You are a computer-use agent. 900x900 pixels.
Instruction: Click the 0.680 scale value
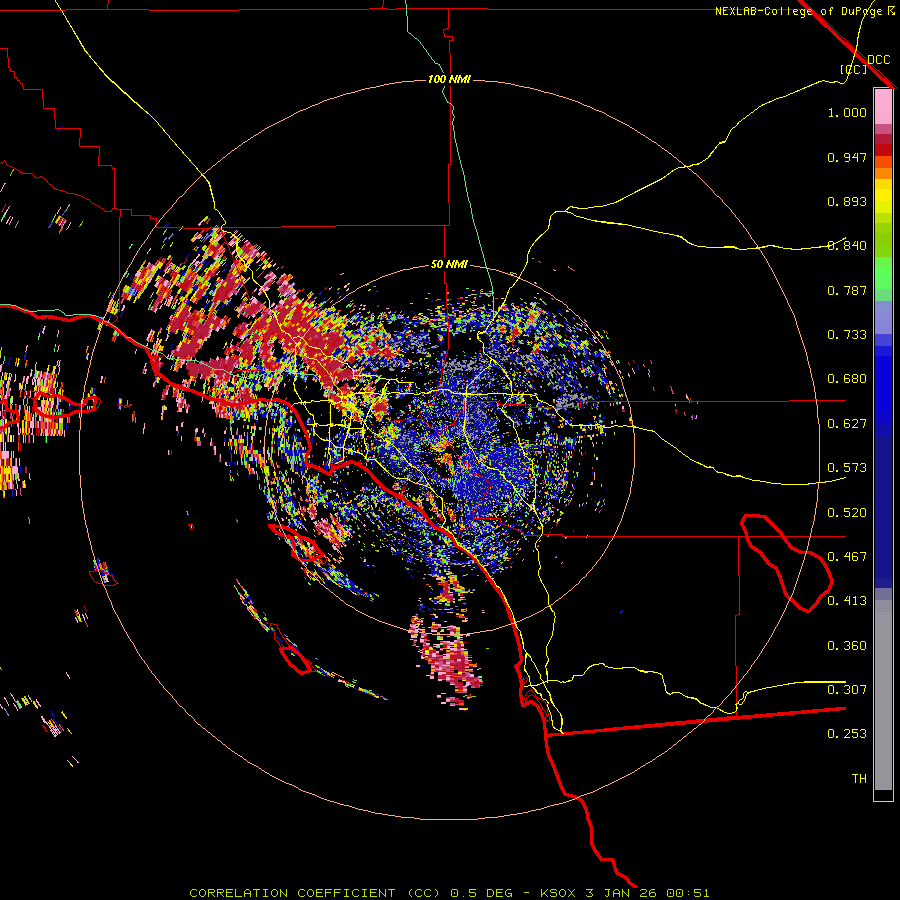[847, 379]
